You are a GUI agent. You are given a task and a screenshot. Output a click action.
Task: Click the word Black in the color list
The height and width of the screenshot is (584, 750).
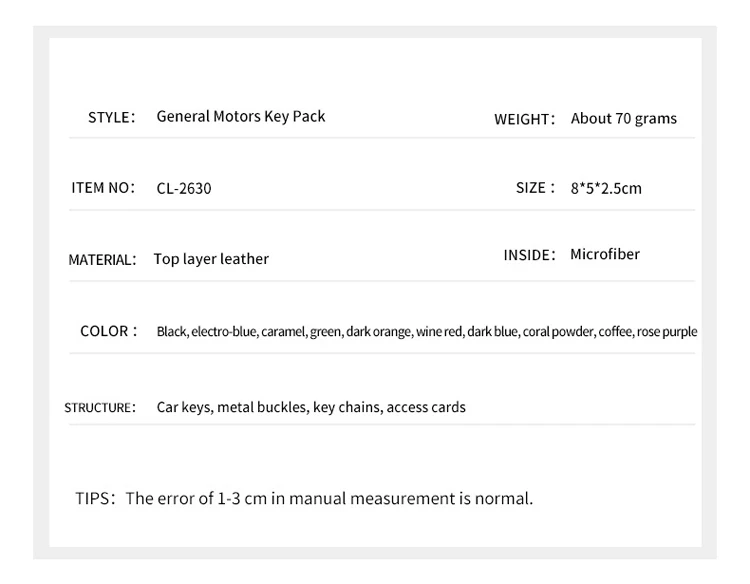click(172, 332)
